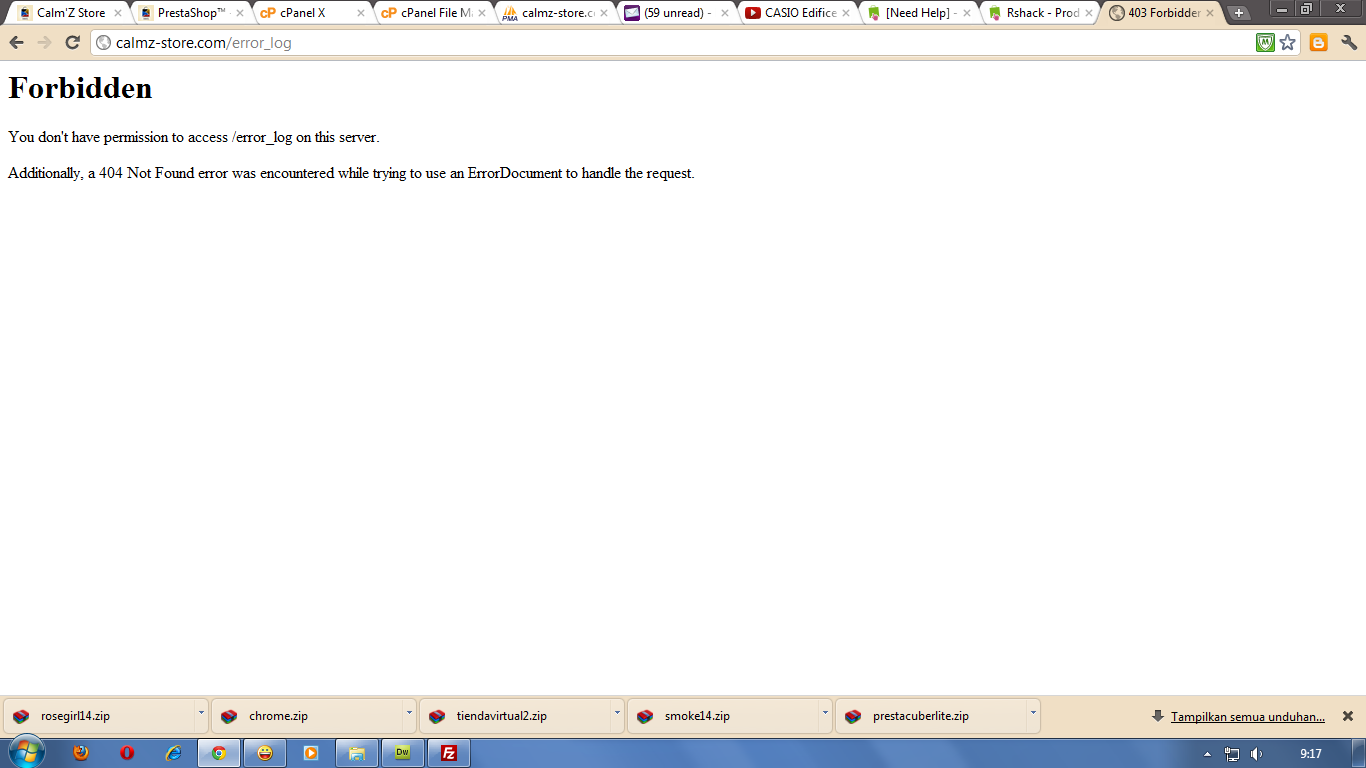Click the Tampilkan semua unduhan link
The width and height of the screenshot is (1366, 768).
[1248, 717]
